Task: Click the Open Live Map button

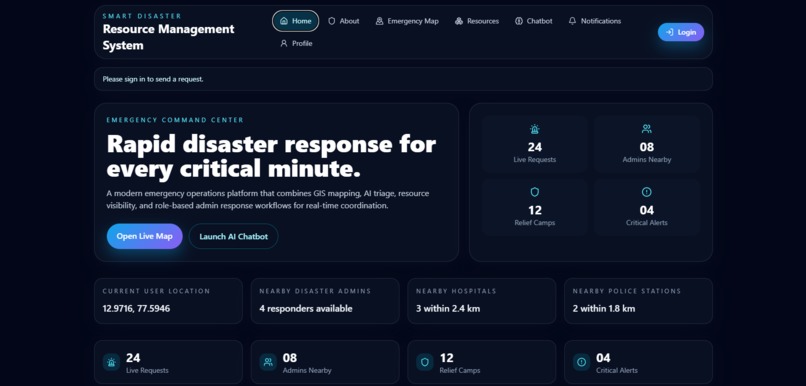Action: 144,236
